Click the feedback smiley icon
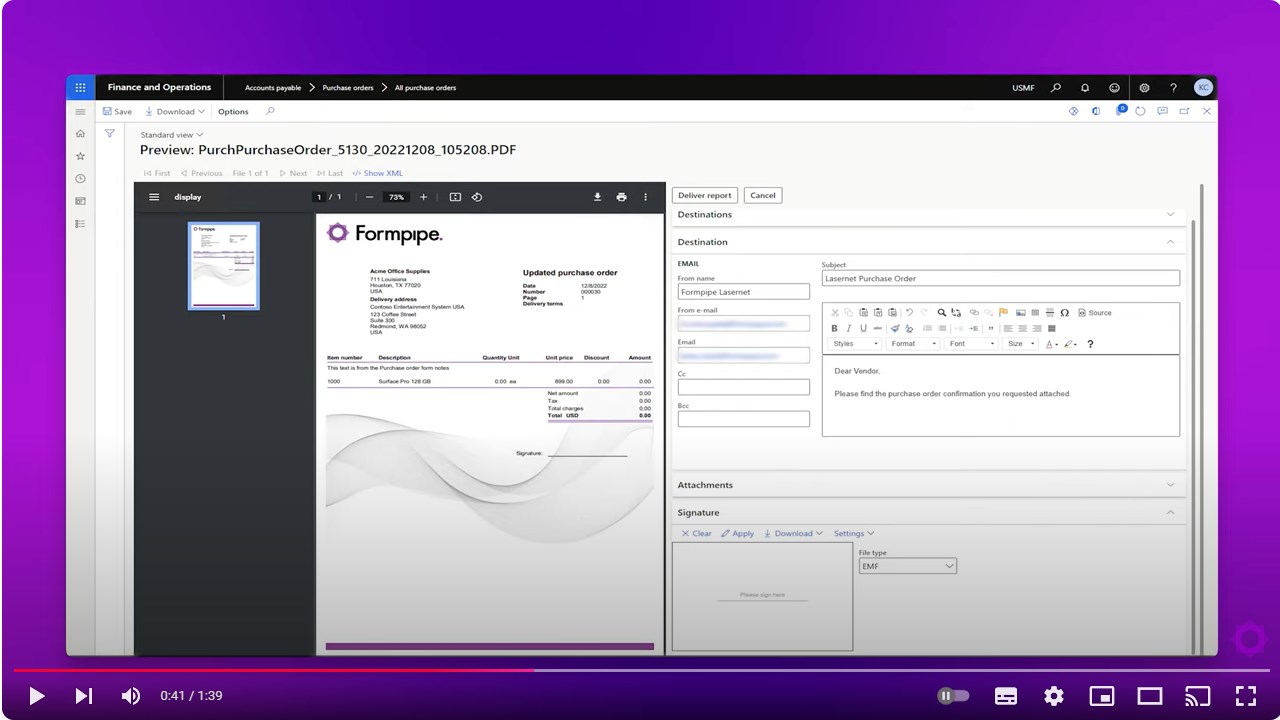The width and height of the screenshot is (1280, 720). tap(1114, 88)
